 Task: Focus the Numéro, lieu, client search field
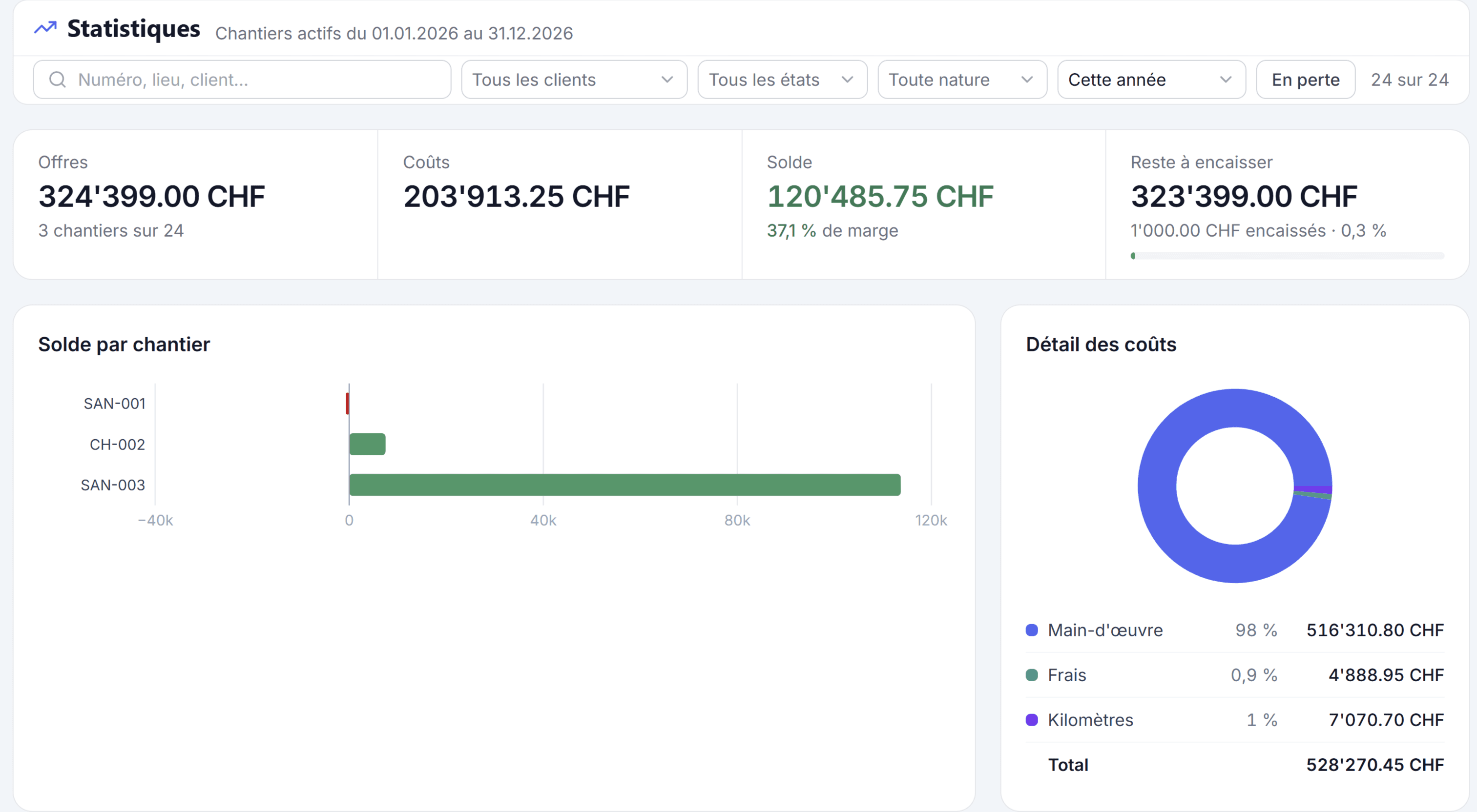tap(242, 80)
